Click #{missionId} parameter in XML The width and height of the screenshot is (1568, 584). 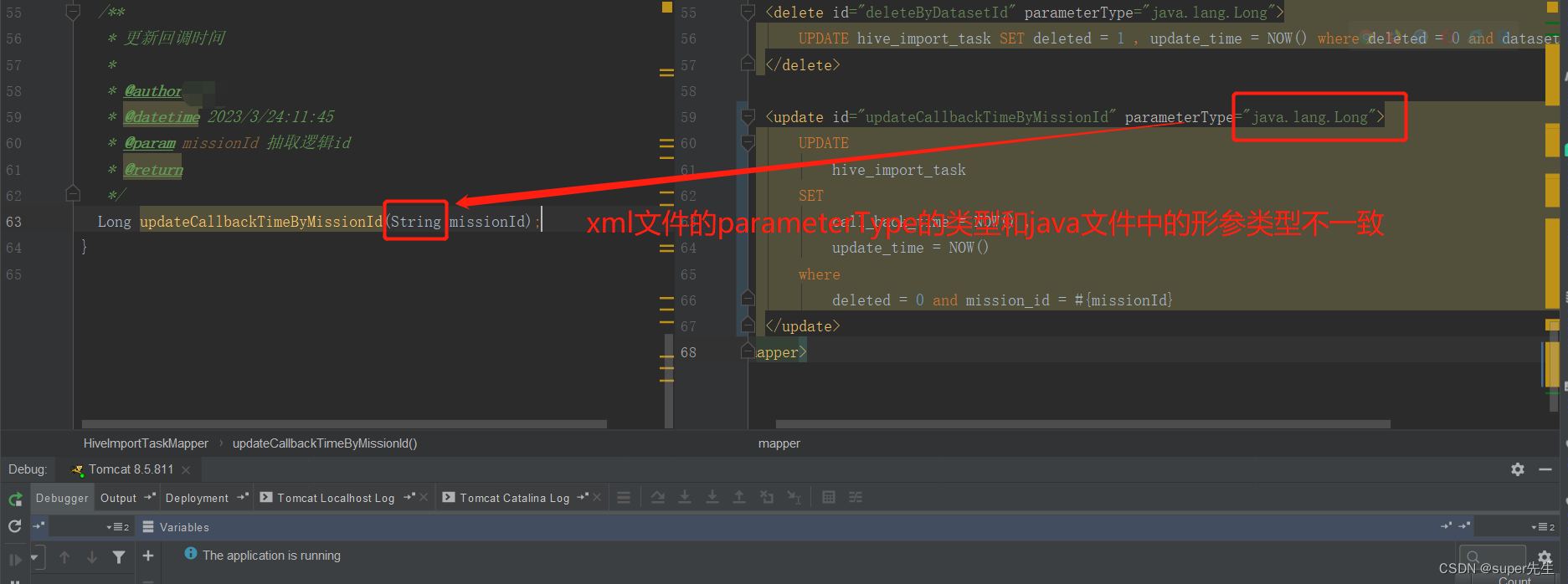(1123, 300)
